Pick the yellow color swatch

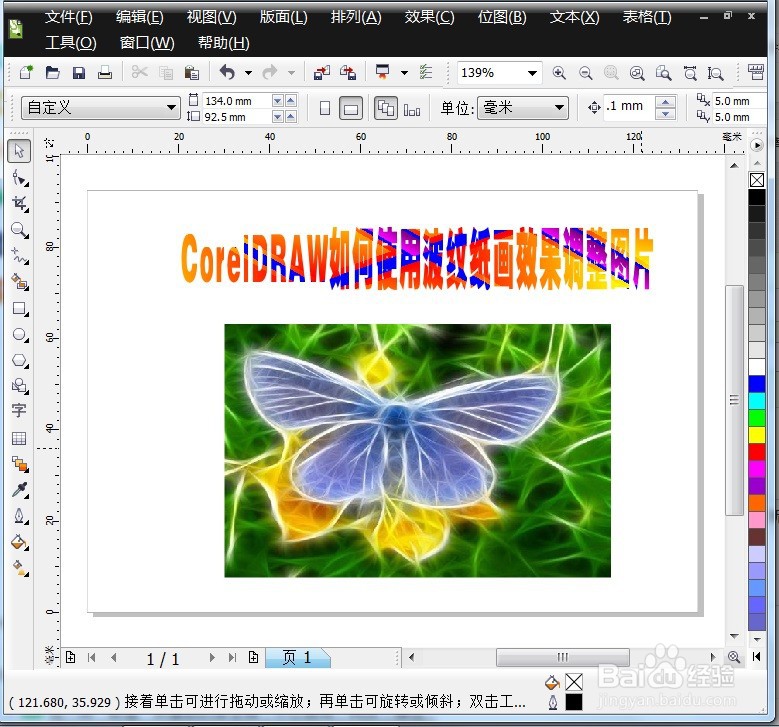tap(757, 435)
